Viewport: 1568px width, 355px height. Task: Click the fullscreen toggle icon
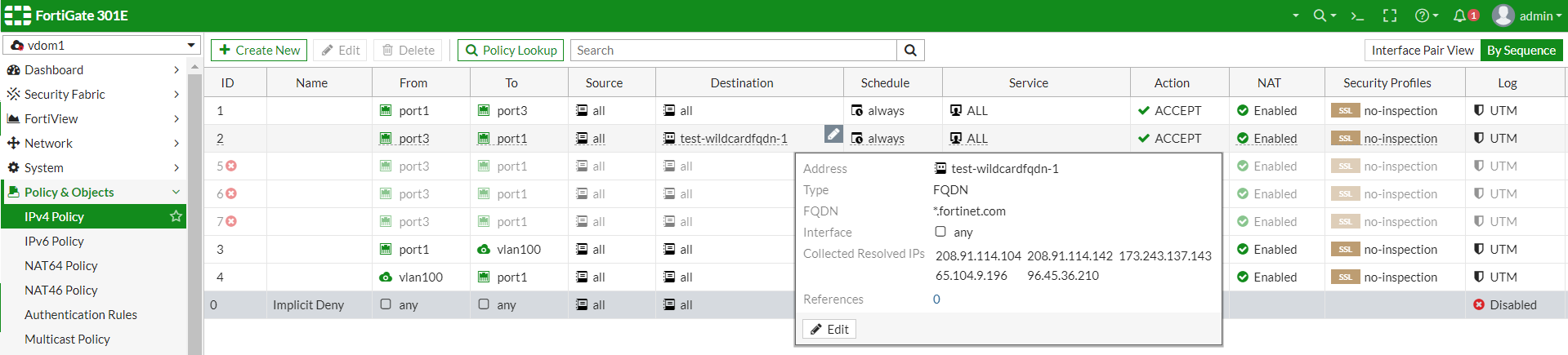point(1390,16)
